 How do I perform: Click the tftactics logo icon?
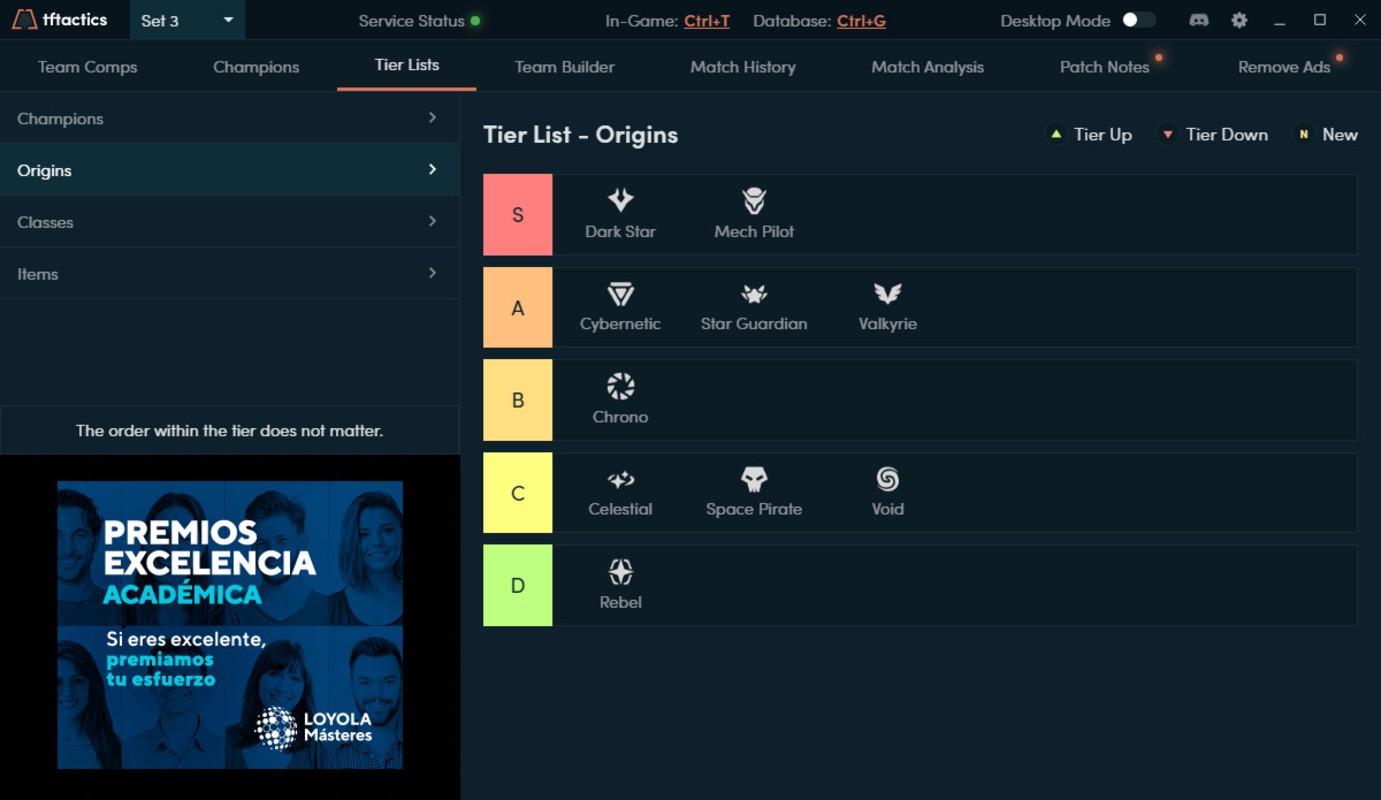(24, 20)
